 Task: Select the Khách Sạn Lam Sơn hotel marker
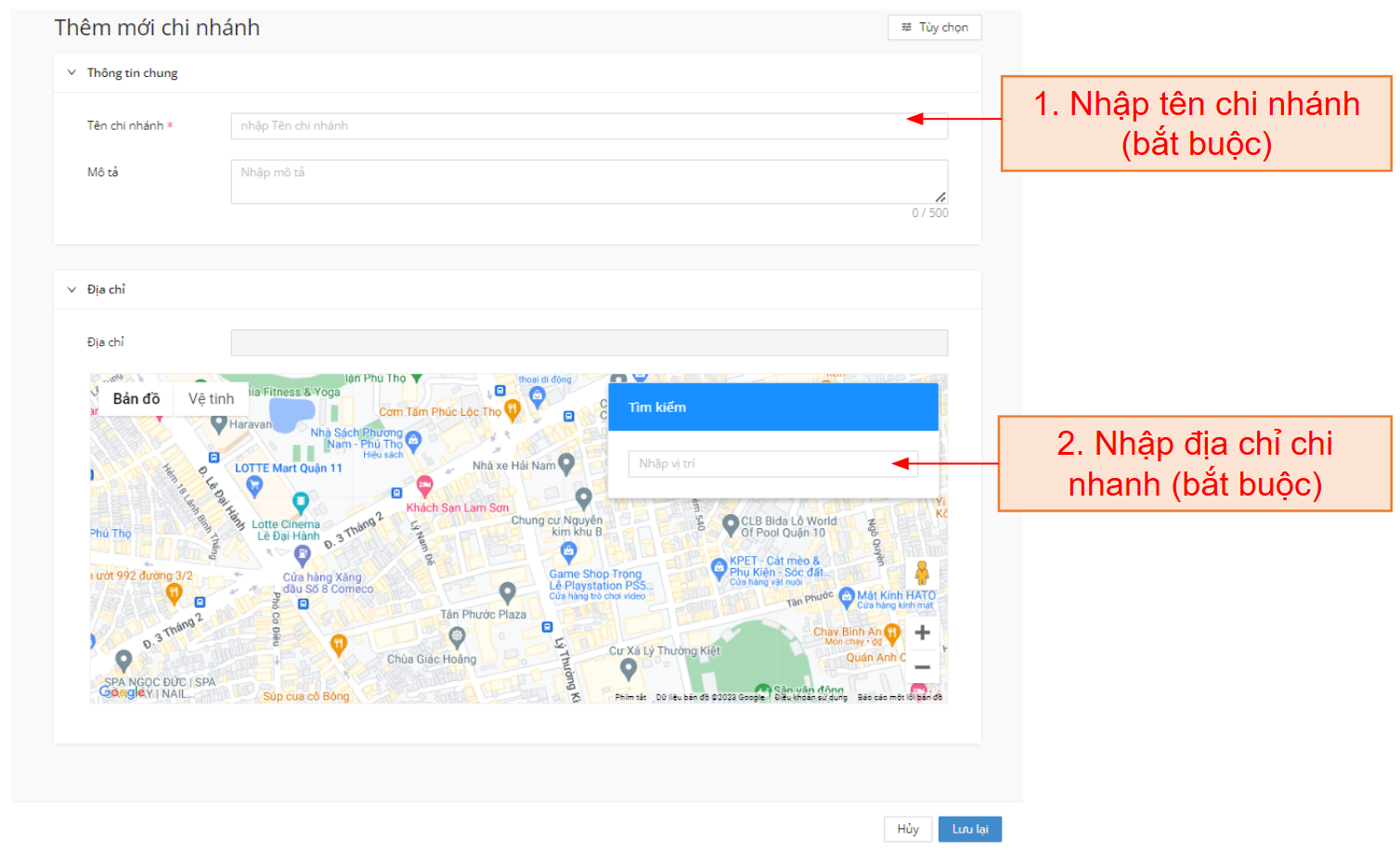(424, 485)
